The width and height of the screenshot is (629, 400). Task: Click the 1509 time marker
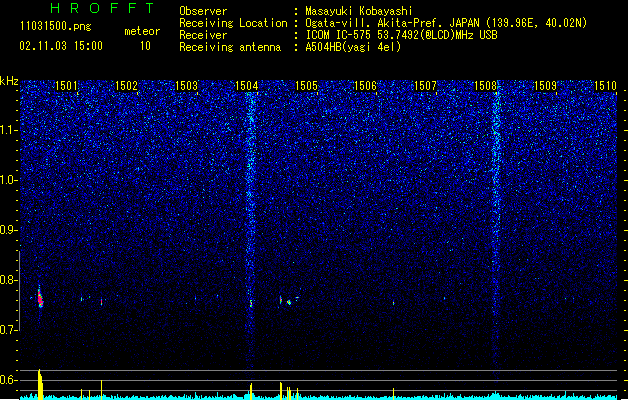point(546,85)
